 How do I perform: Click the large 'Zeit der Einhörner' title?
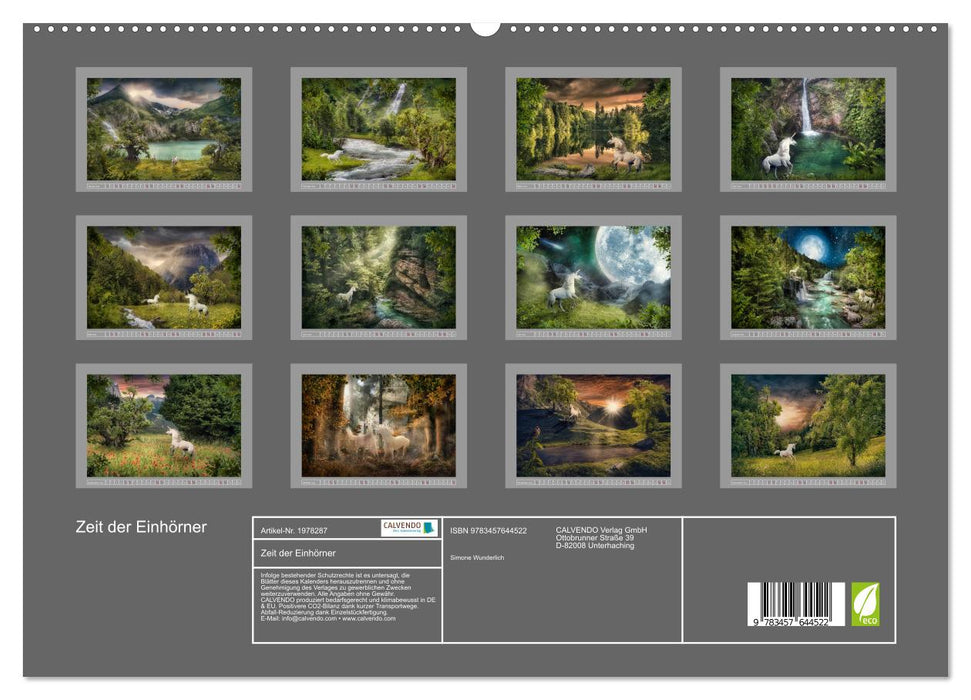pos(141,527)
